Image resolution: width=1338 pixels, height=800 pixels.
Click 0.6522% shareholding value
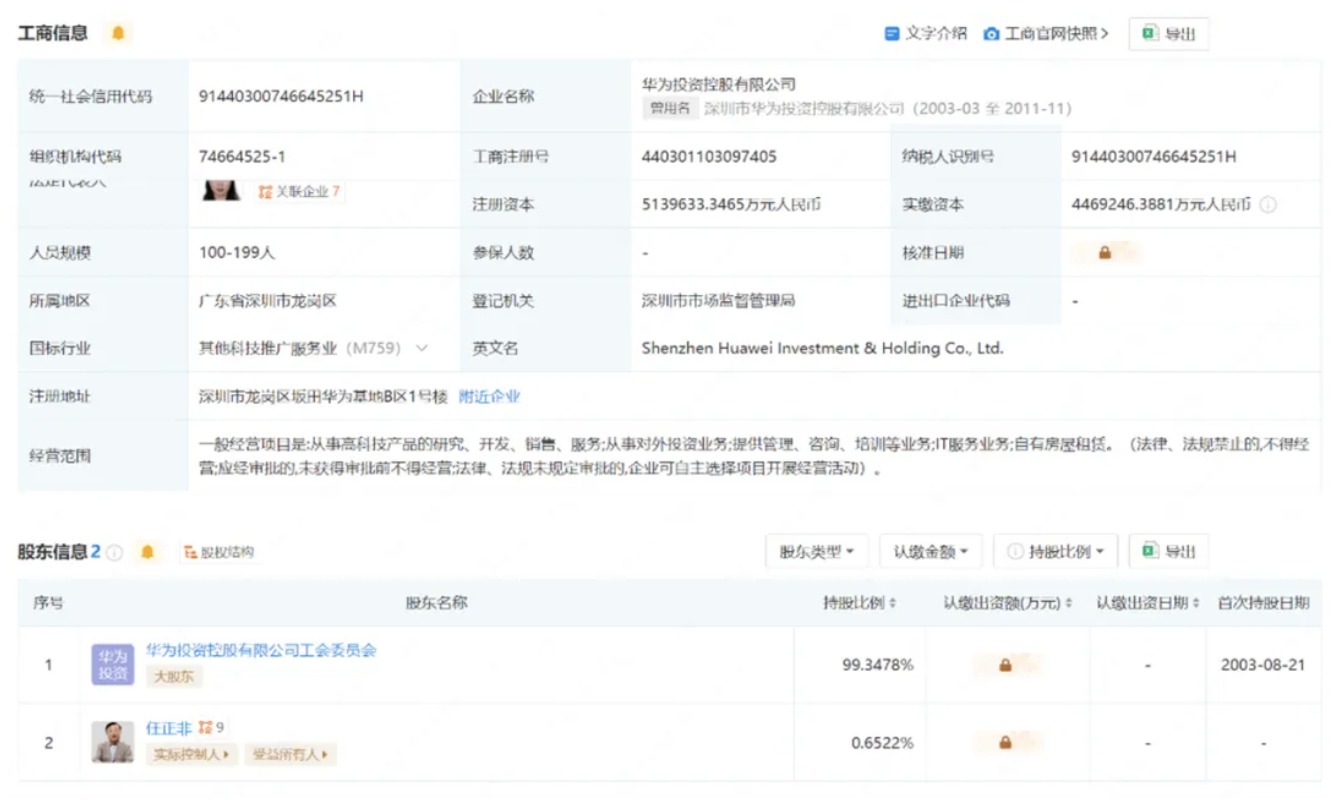882,743
